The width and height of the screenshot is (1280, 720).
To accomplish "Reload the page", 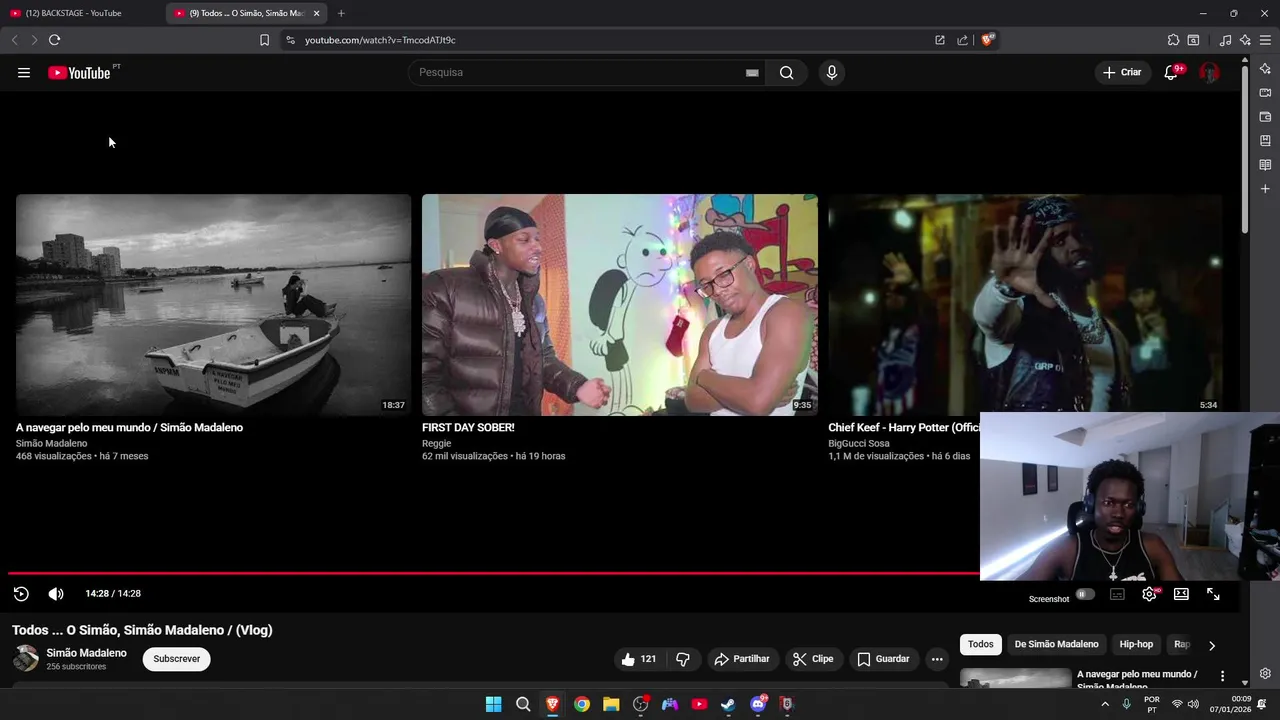I will point(54,40).
